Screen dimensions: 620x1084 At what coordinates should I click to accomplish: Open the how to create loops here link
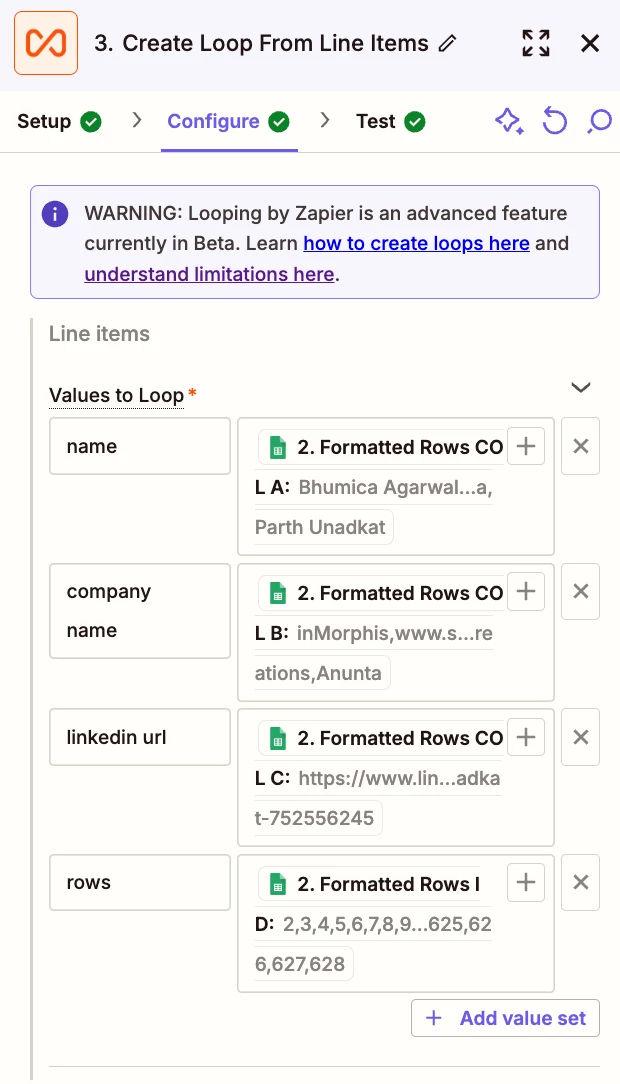417,243
